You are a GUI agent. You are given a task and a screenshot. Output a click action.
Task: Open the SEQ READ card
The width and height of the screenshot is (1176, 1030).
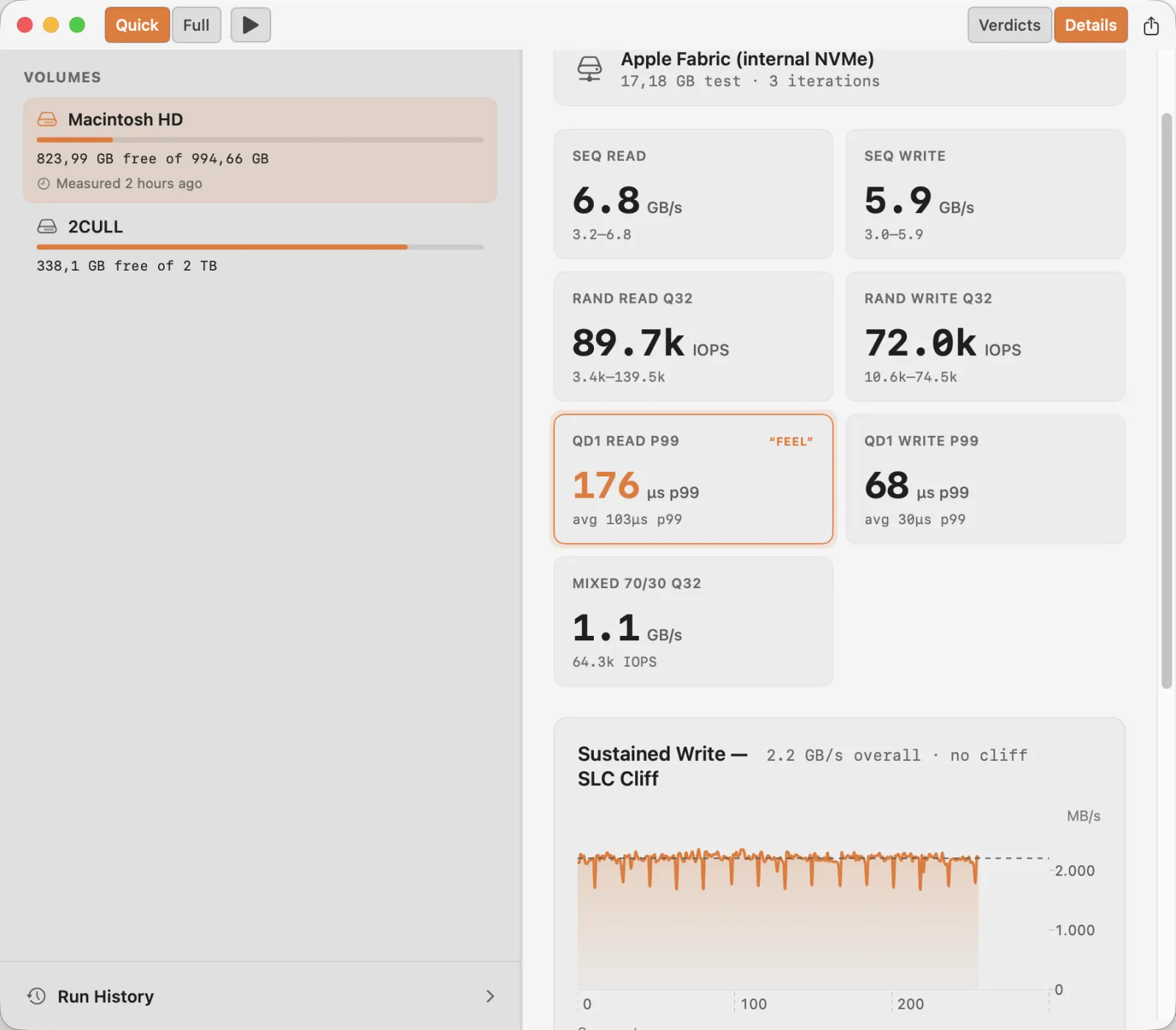[x=693, y=194]
